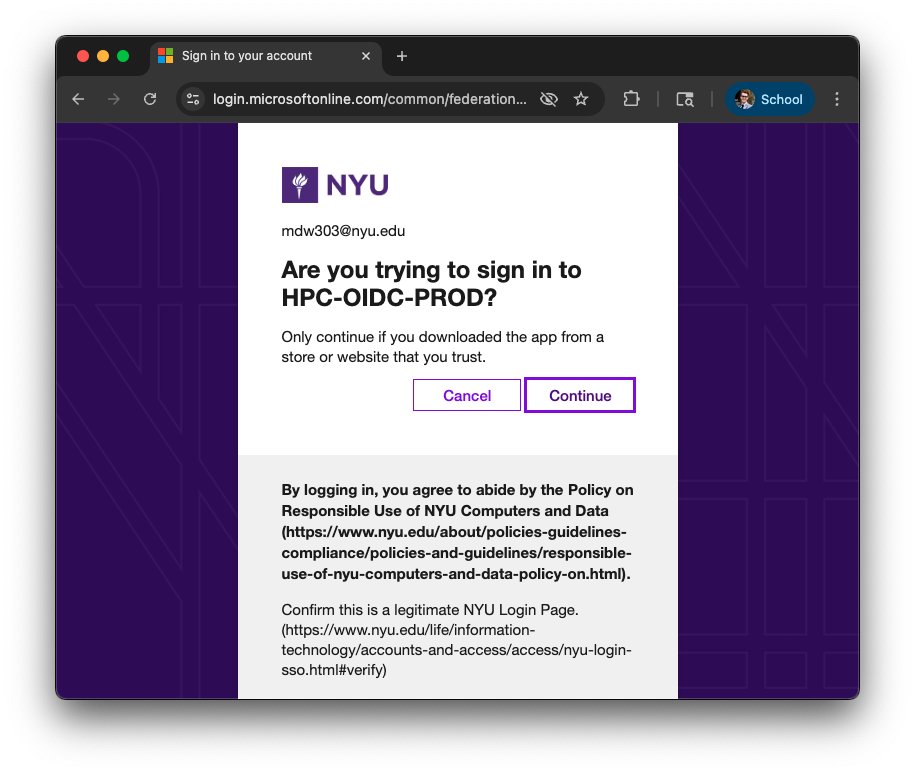Click the Microsoft favicon on the tab

point(166,56)
